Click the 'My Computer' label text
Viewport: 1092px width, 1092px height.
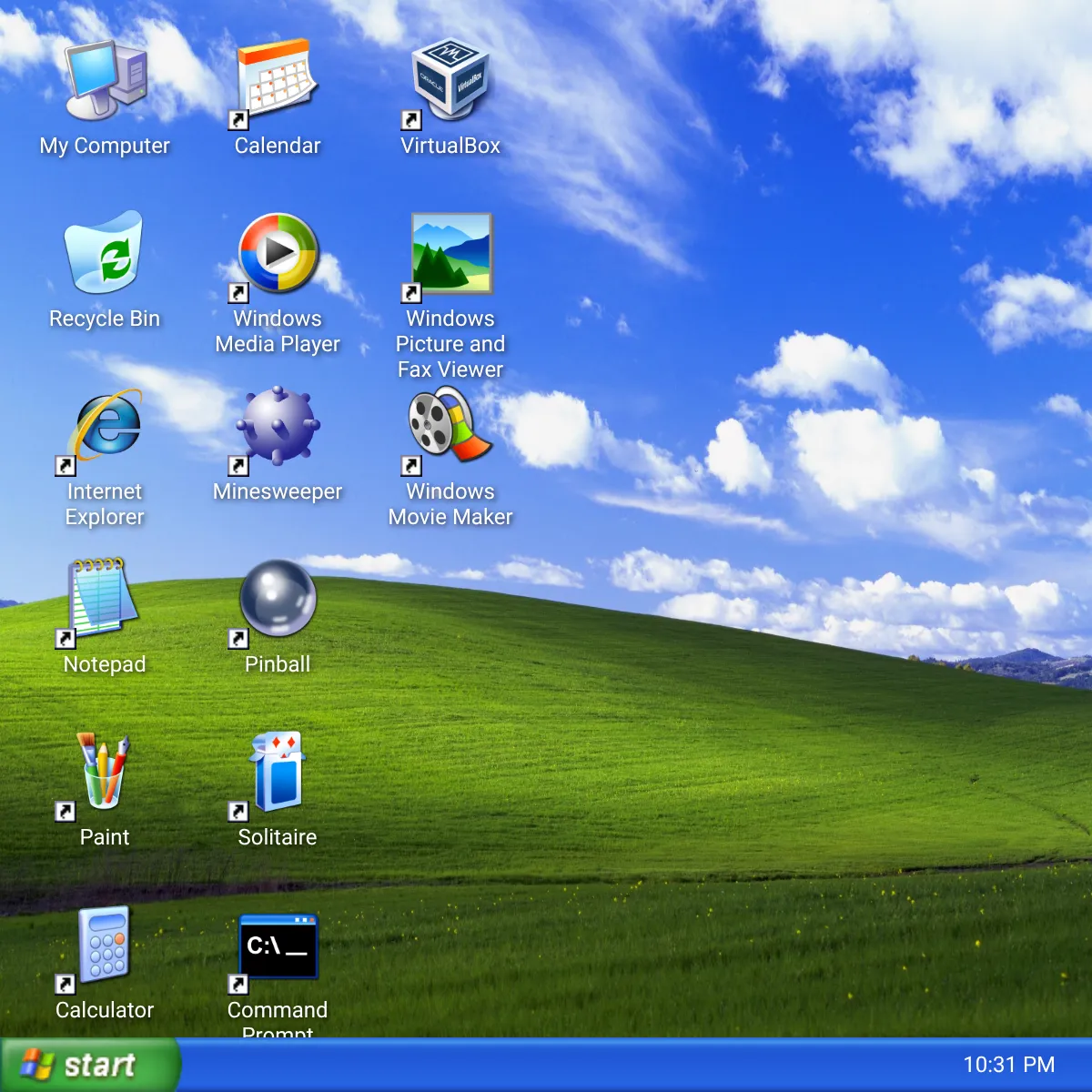(105, 146)
